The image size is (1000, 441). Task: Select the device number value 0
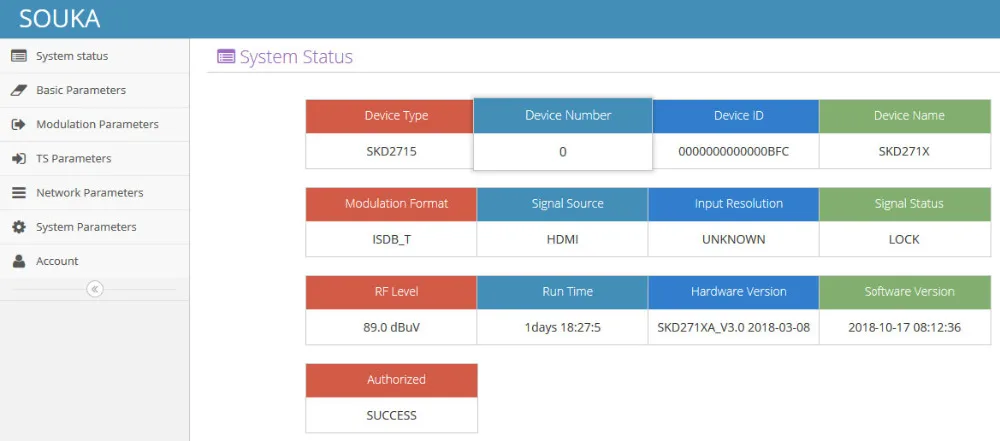coord(562,153)
